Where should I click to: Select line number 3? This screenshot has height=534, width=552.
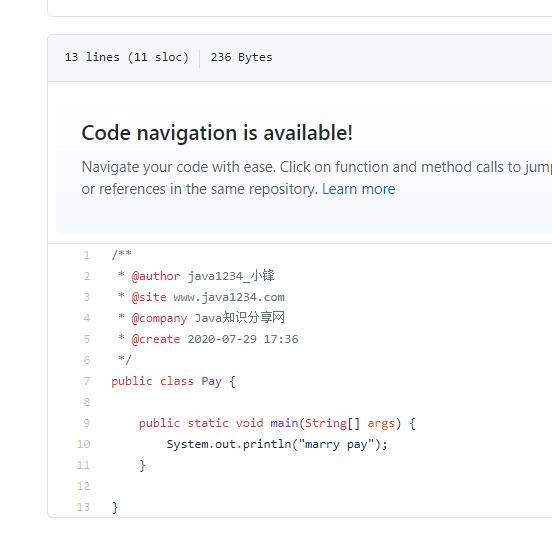click(x=87, y=297)
